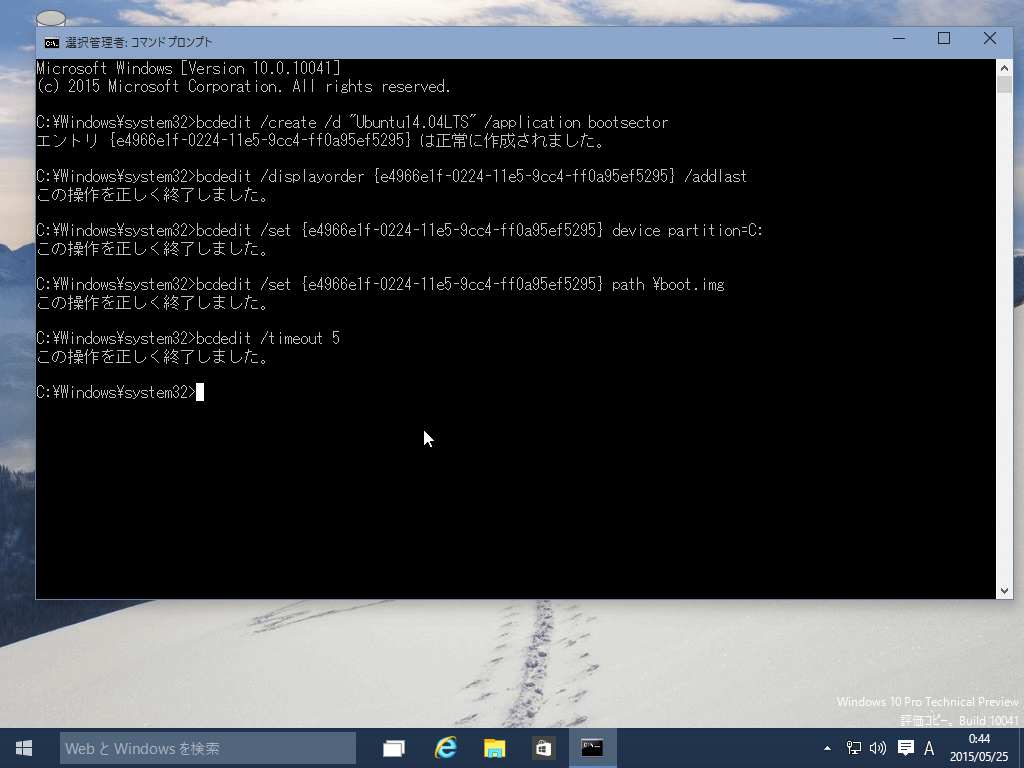Show hidden system tray icons
Viewport: 1024px width, 768px height.
[827, 748]
